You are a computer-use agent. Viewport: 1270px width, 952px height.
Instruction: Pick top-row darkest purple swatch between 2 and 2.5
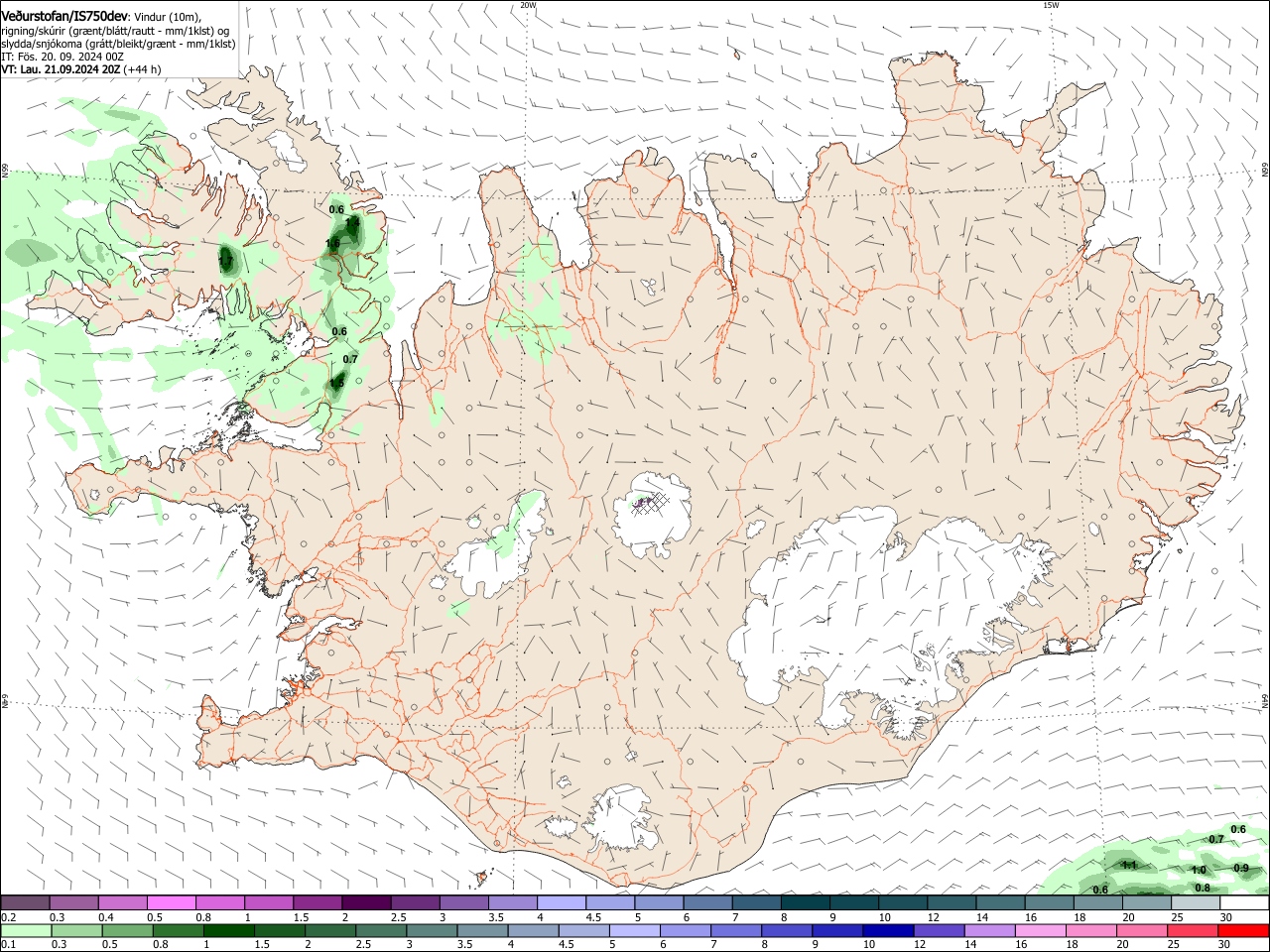coord(365,902)
